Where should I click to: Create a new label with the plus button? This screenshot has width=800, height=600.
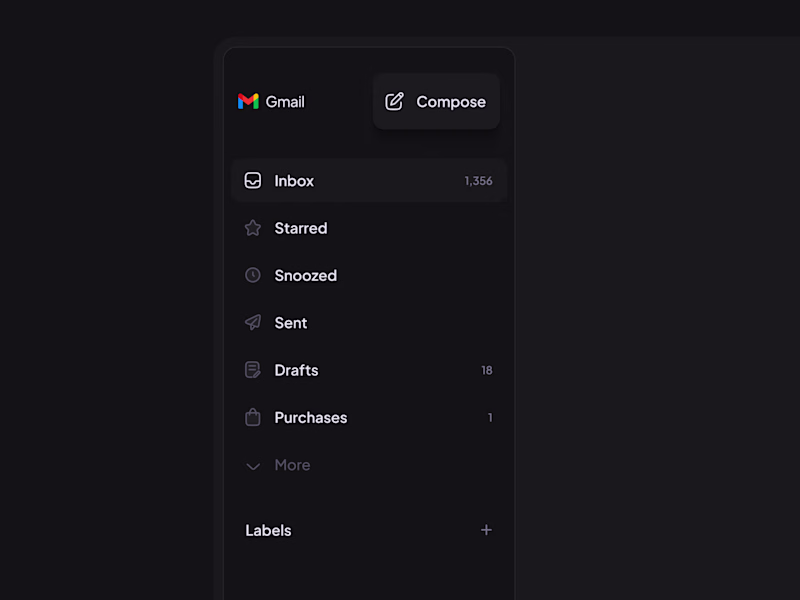[x=487, y=530]
